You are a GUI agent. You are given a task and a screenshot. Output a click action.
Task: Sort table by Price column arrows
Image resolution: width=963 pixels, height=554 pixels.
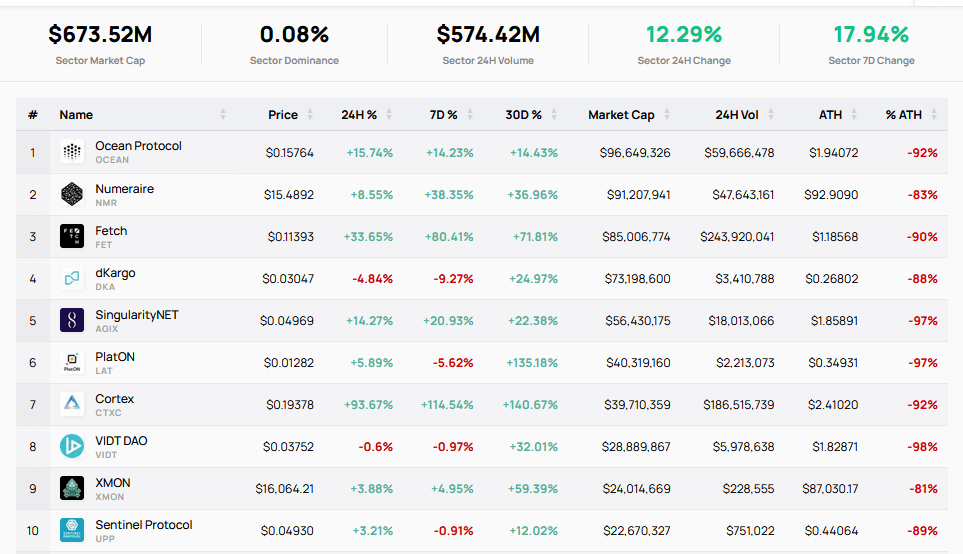(x=310, y=114)
